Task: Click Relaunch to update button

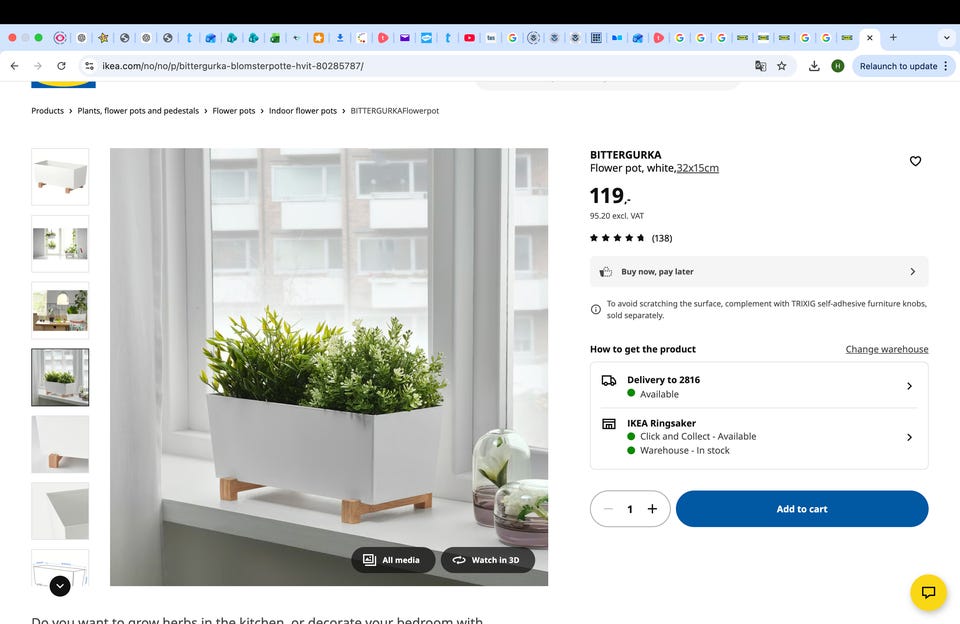Action: point(898,66)
